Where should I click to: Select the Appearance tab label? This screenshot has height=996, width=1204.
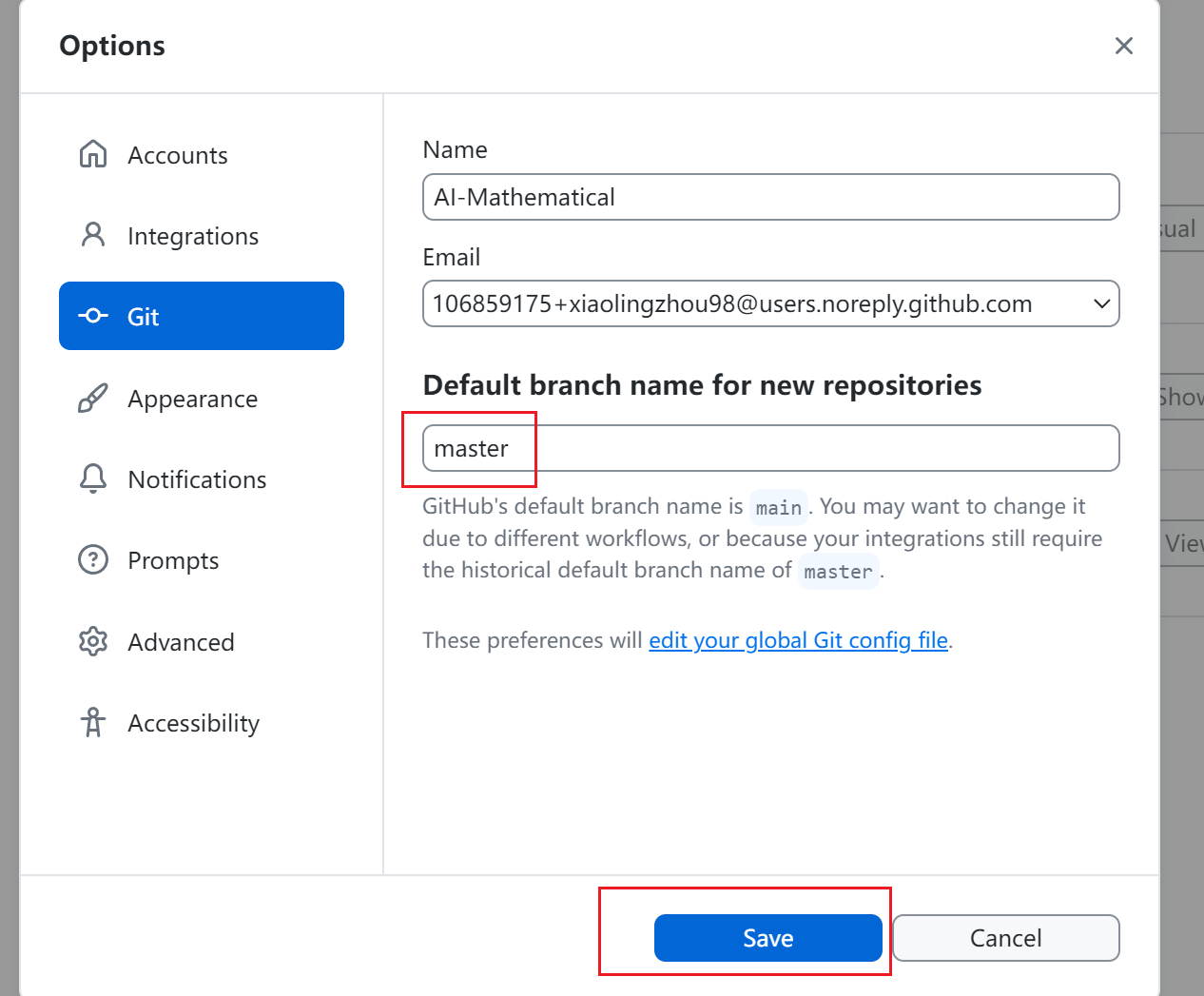193,399
